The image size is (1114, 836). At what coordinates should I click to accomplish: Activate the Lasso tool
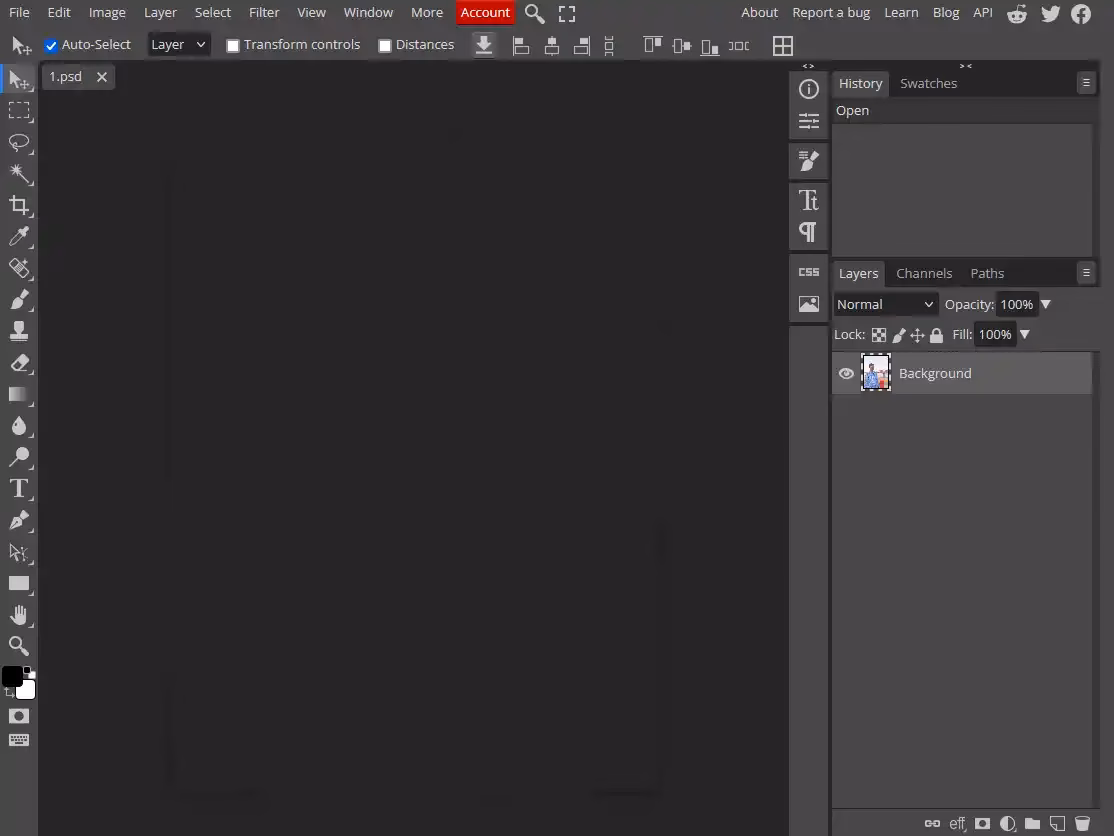coord(20,142)
